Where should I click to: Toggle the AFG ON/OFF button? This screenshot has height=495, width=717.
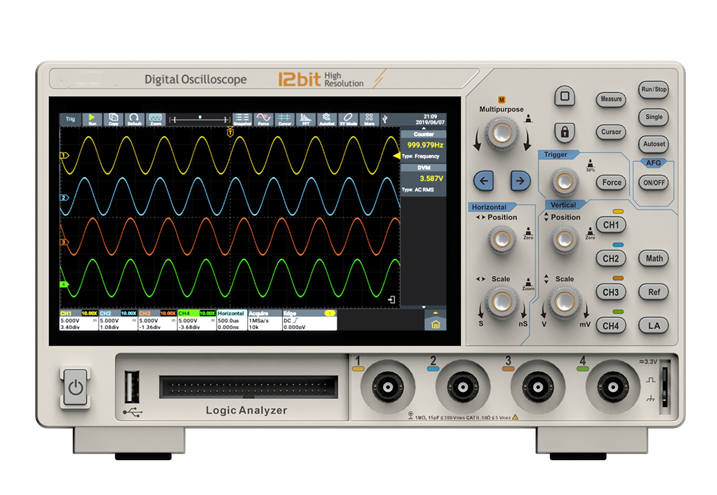[x=654, y=183]
